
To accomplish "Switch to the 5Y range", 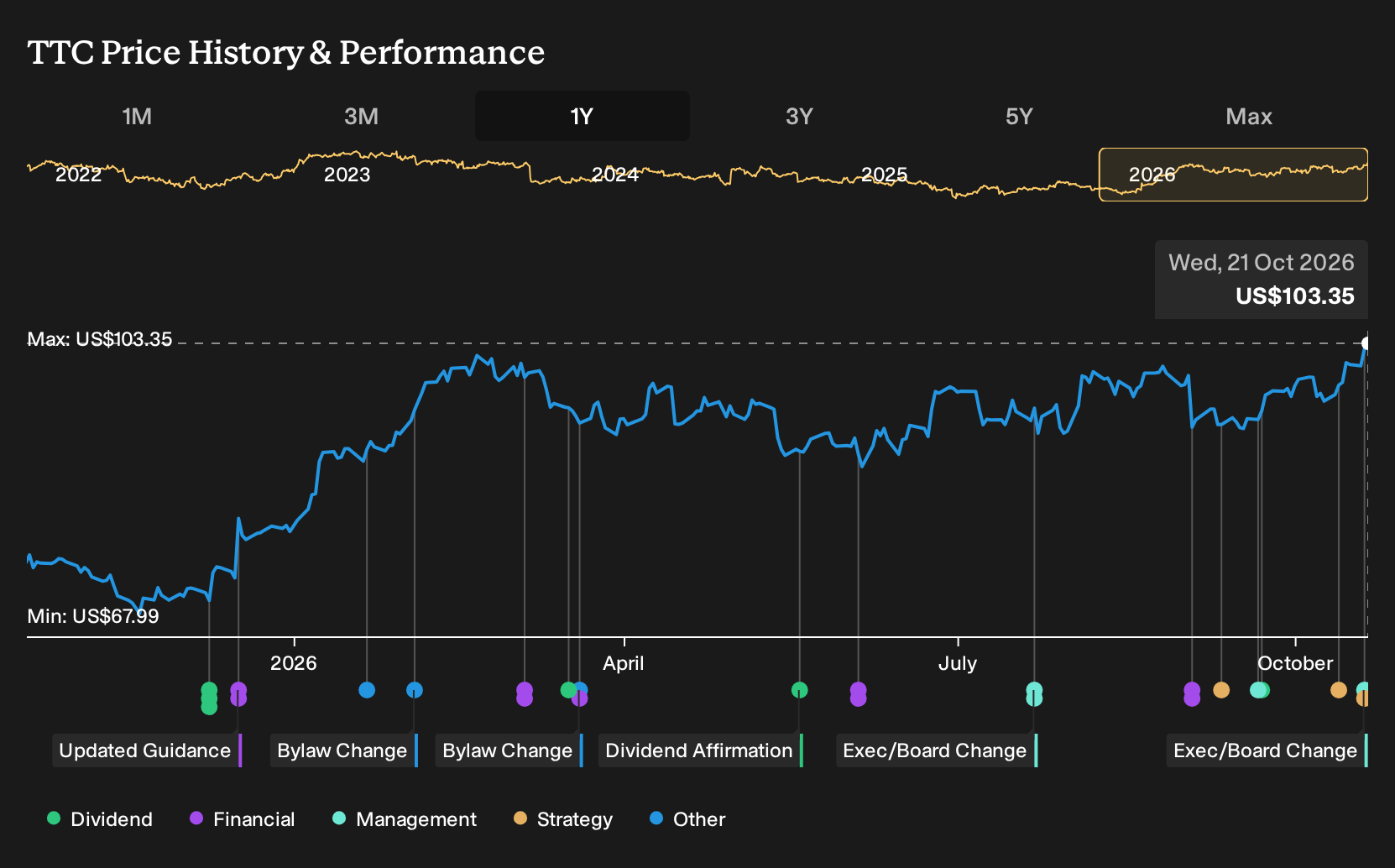I will pos(1019,116).
